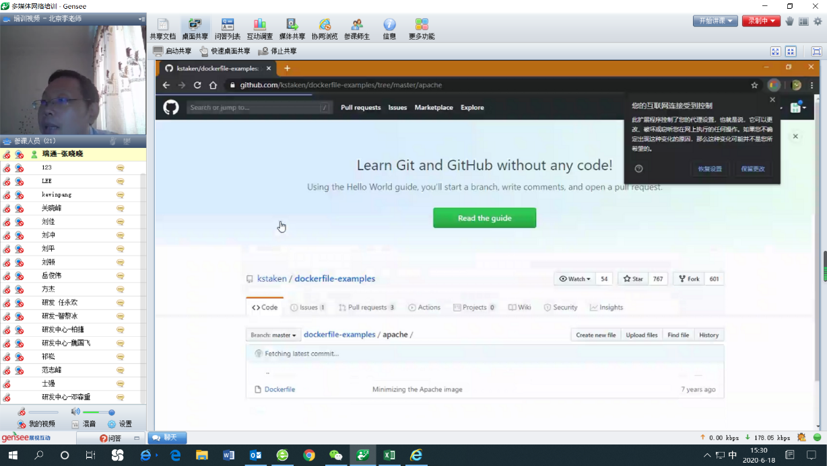Click 保留更改 in the proxy popup
Viewport: 827px width, 466px height.
[x=753, y=169]
